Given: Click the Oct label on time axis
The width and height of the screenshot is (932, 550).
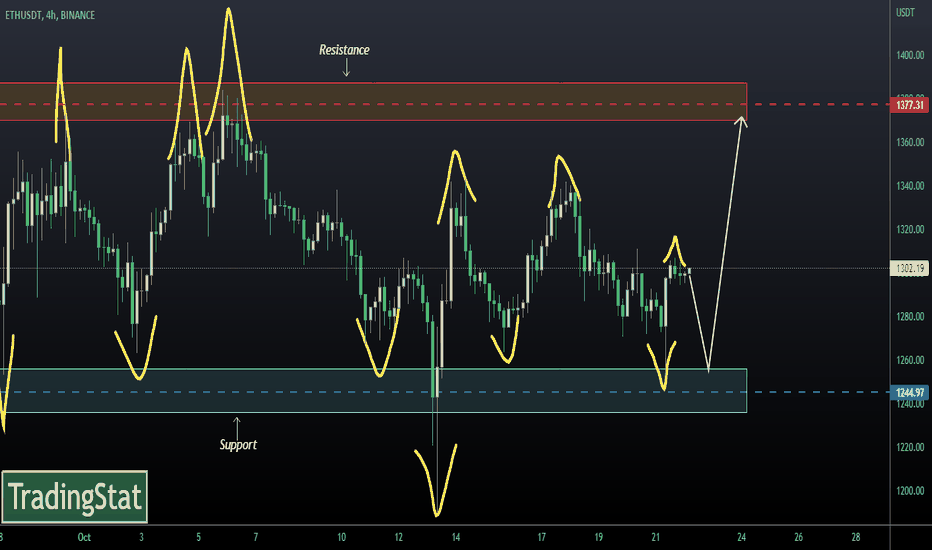Looking at the screenshot, I should pyautogui.click(x=84, y=537).
